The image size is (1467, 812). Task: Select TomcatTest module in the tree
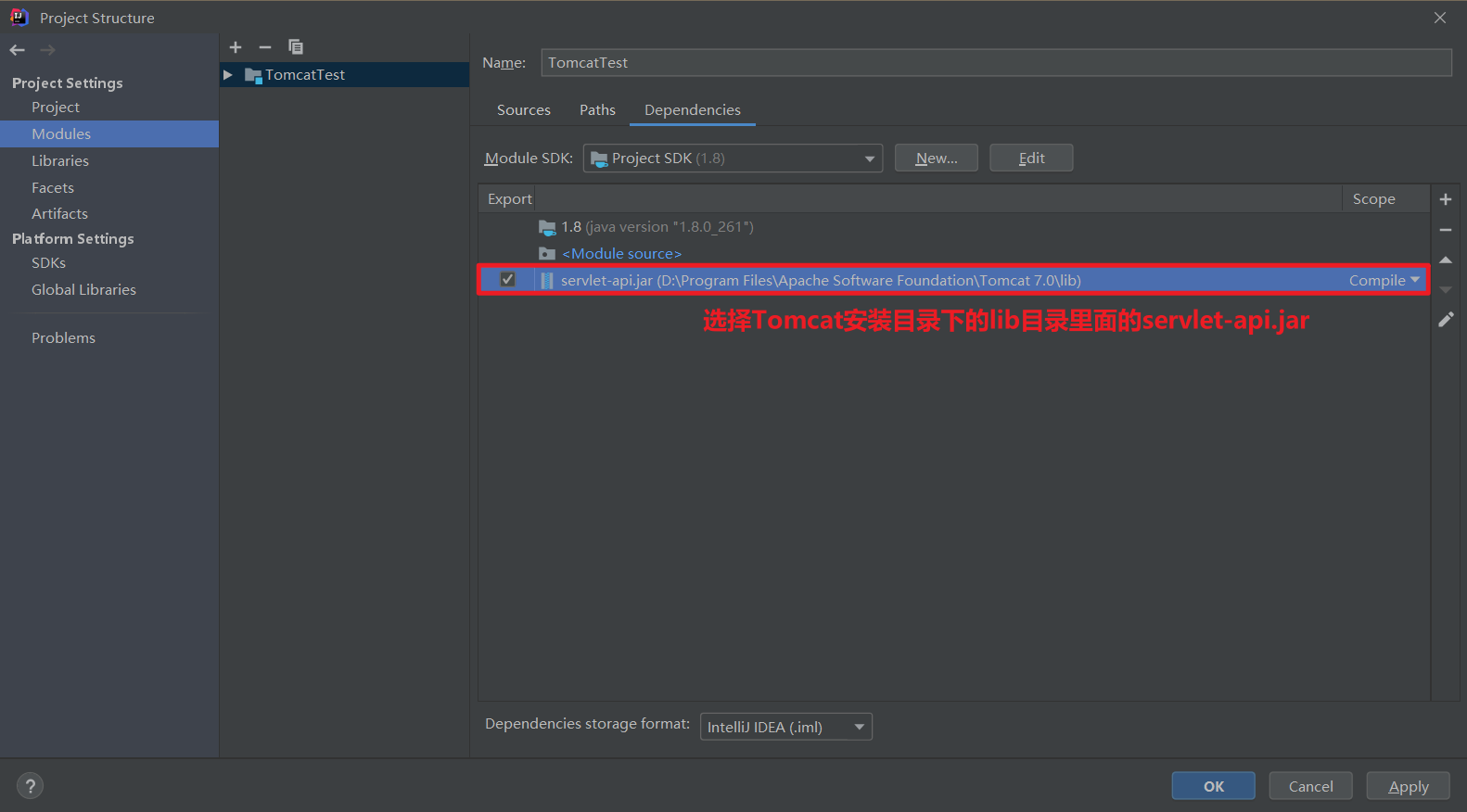click(x=345, y=75)
